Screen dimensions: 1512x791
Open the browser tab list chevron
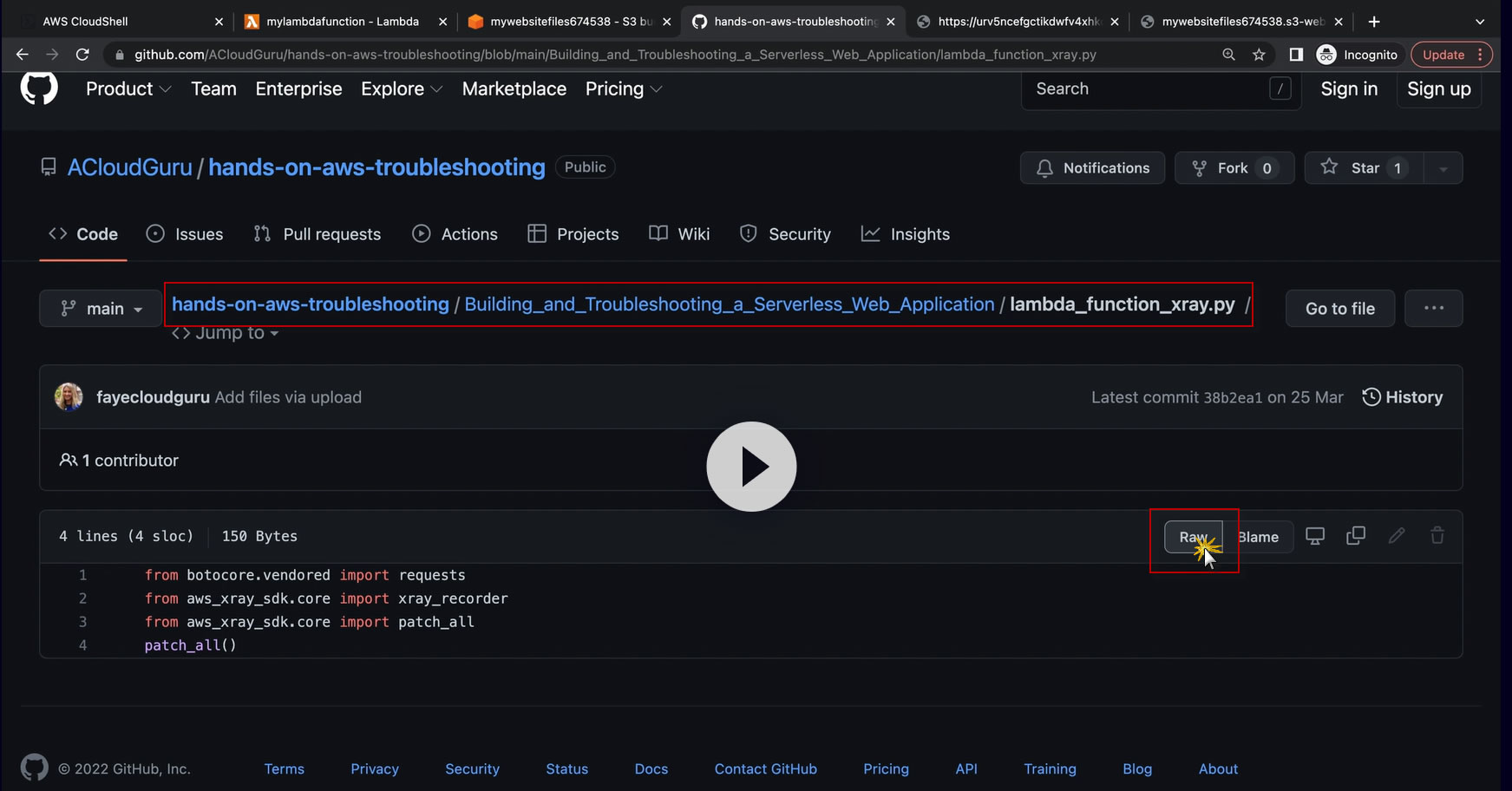1480,22
